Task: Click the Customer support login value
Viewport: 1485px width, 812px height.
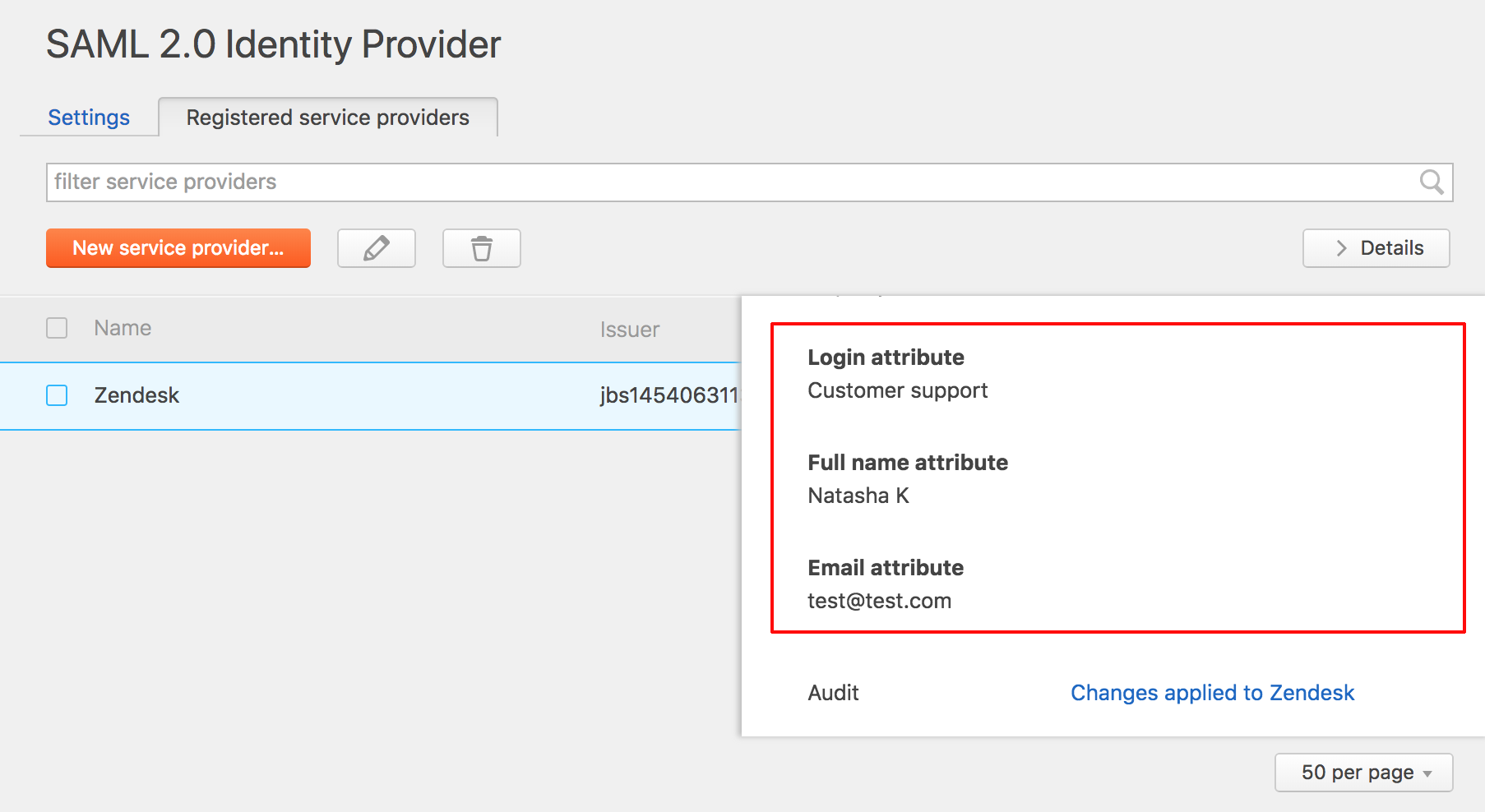Action: (898, 390)
